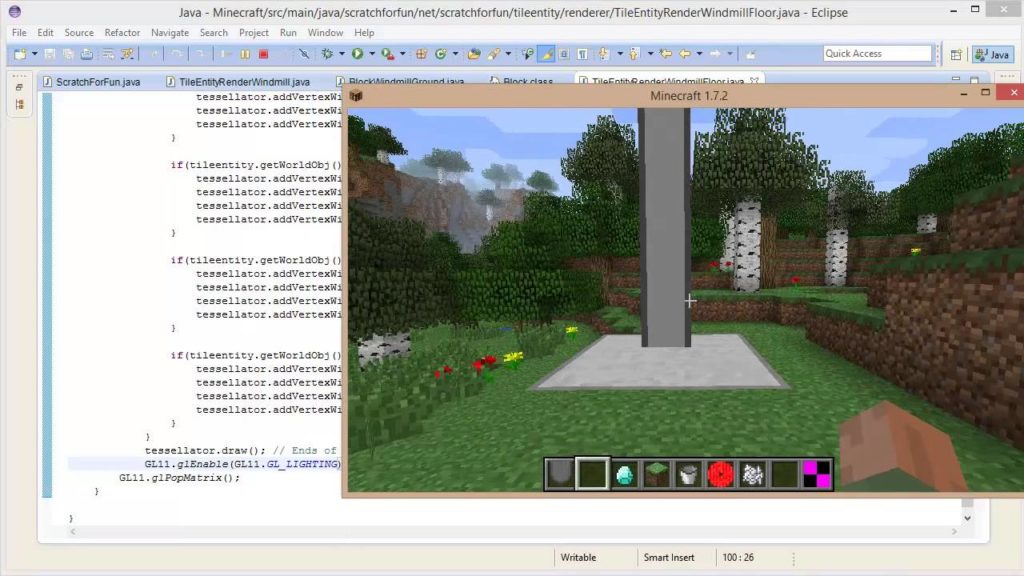Click the horizontal scrollbar in editor
1024x576 pixels.
(x=513, y=532)
